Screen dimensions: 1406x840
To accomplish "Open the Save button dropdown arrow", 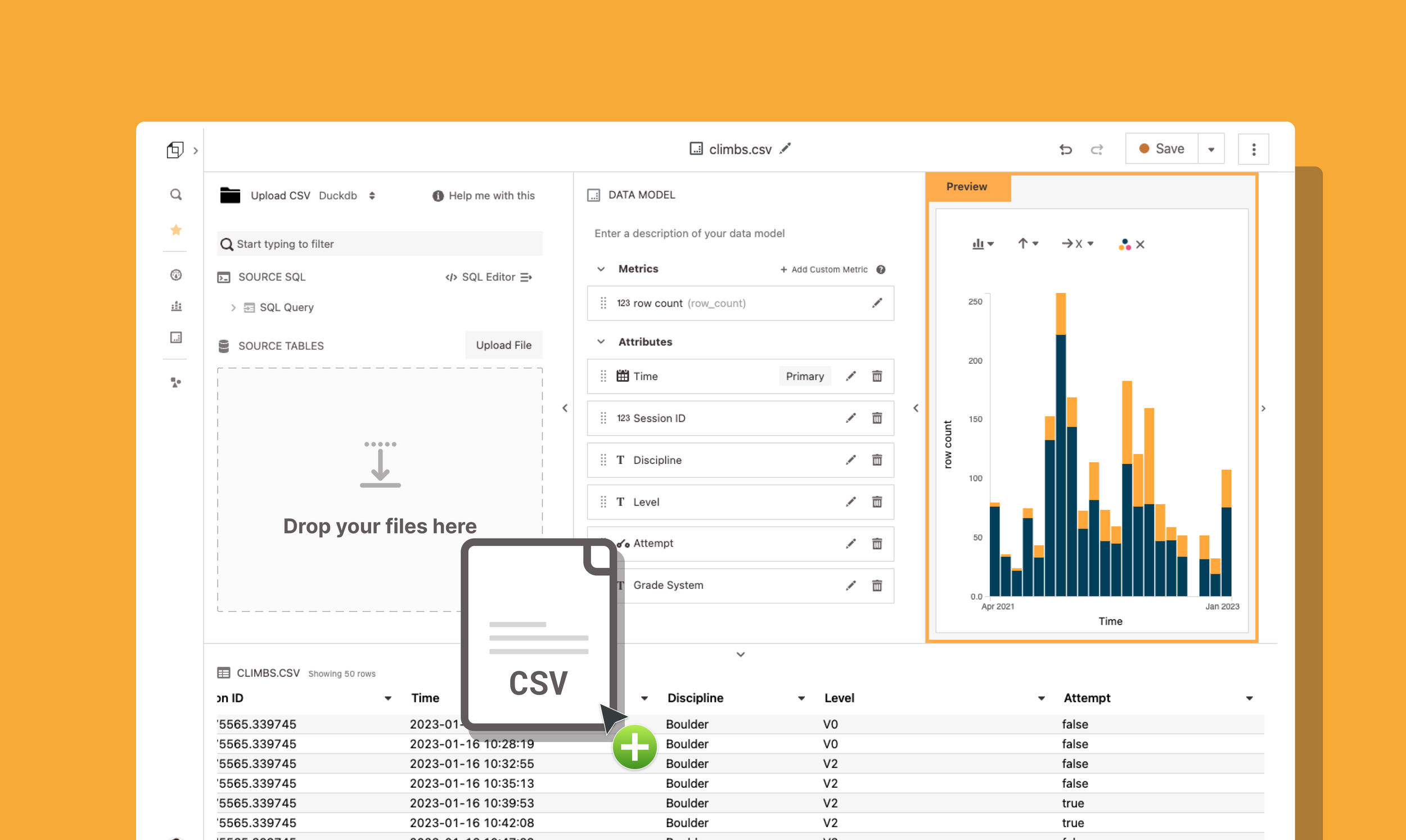I will (1211, 150).
